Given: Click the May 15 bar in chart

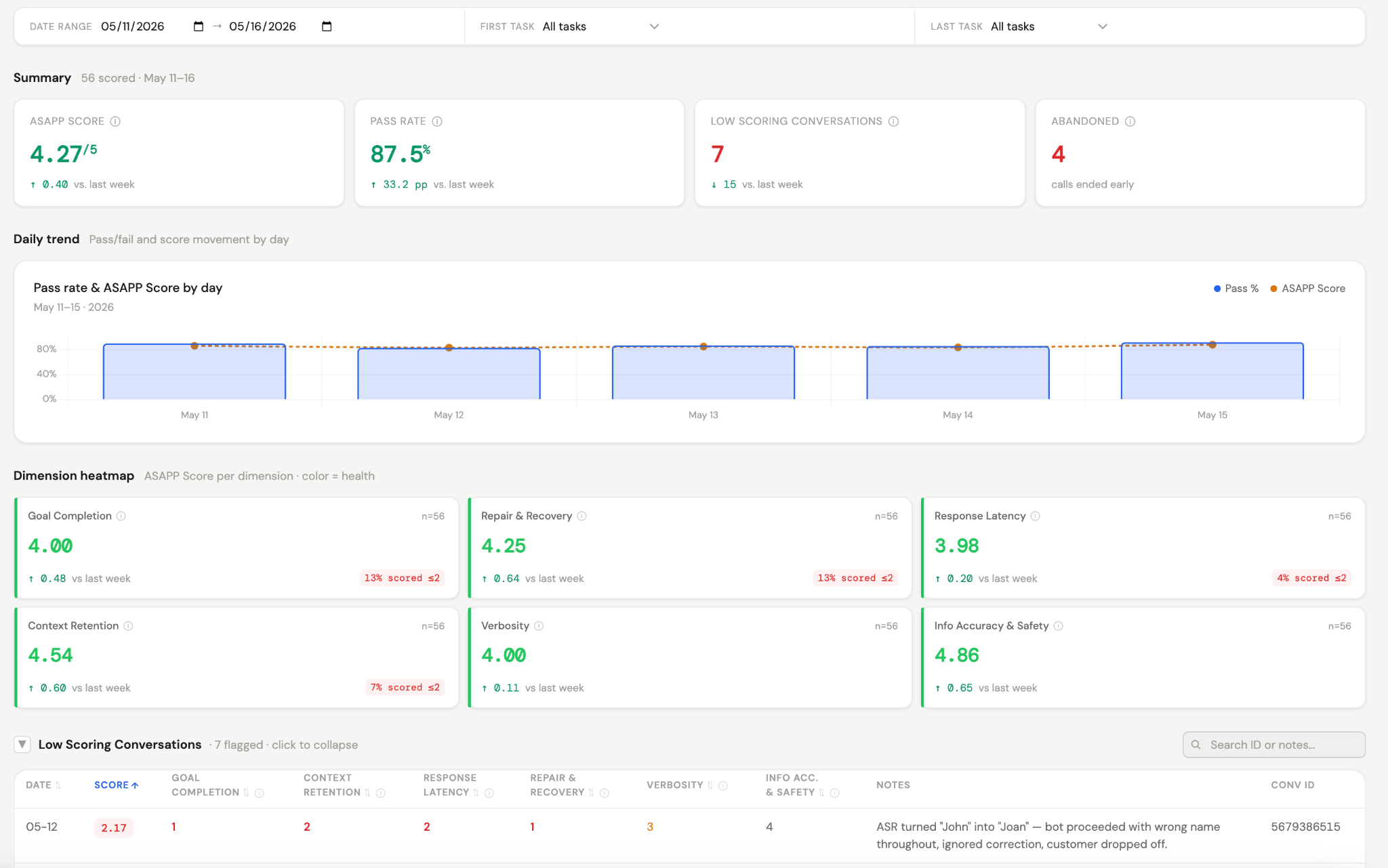Looking at the screenshot, I should click(x=1212, y=371).
